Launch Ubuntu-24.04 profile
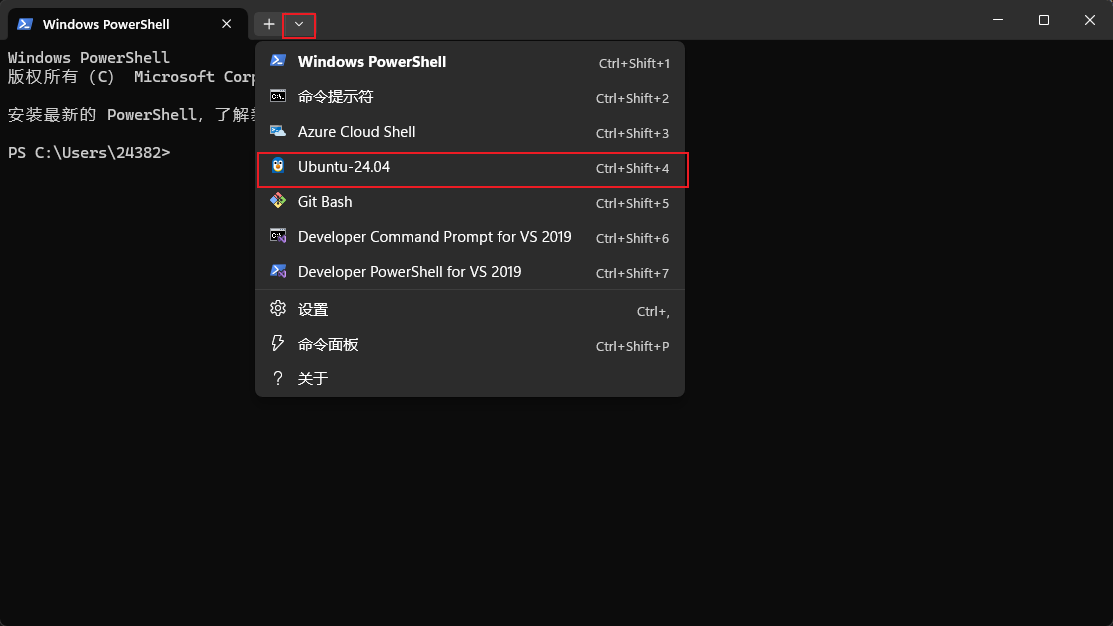The image size is (1113, 626). (x=470, y=167)
